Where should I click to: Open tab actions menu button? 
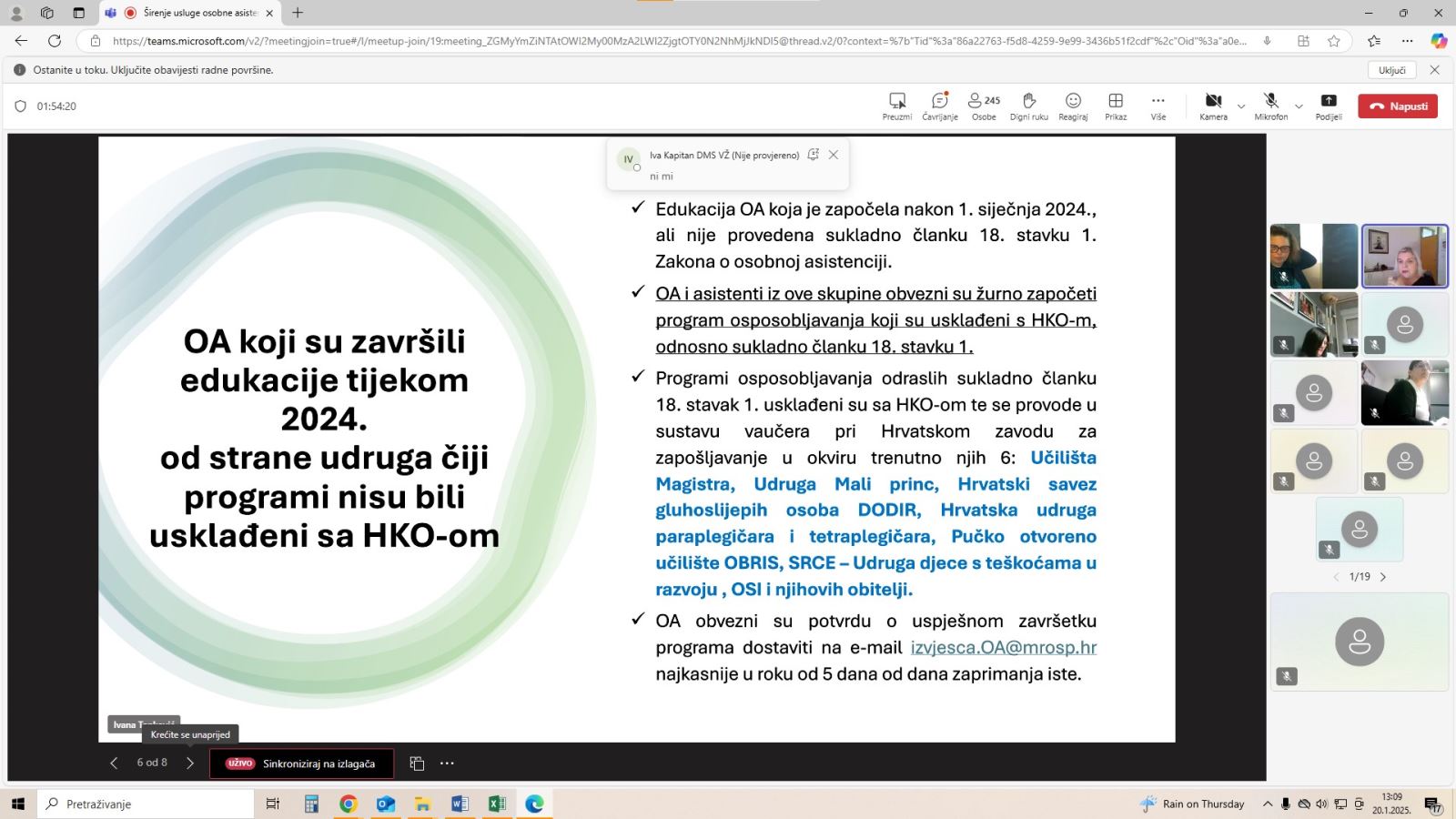click(78, 13)
